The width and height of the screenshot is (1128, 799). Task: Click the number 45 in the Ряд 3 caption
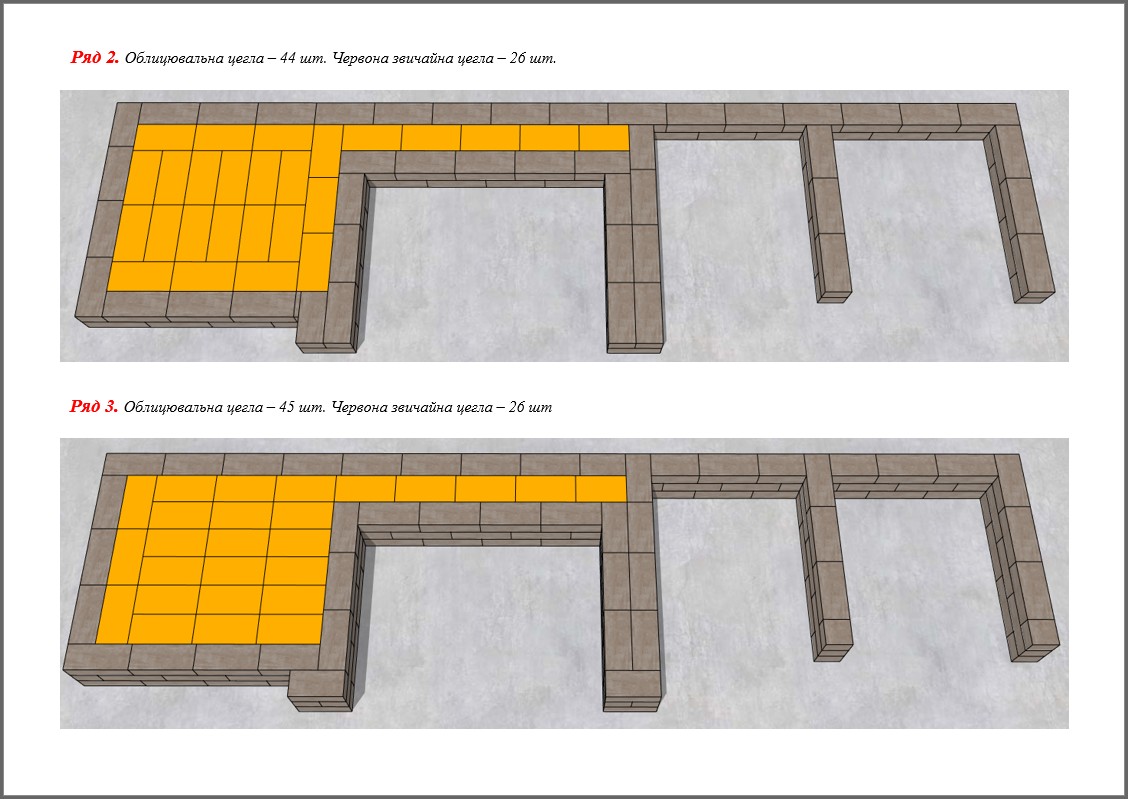click(291, 407)
